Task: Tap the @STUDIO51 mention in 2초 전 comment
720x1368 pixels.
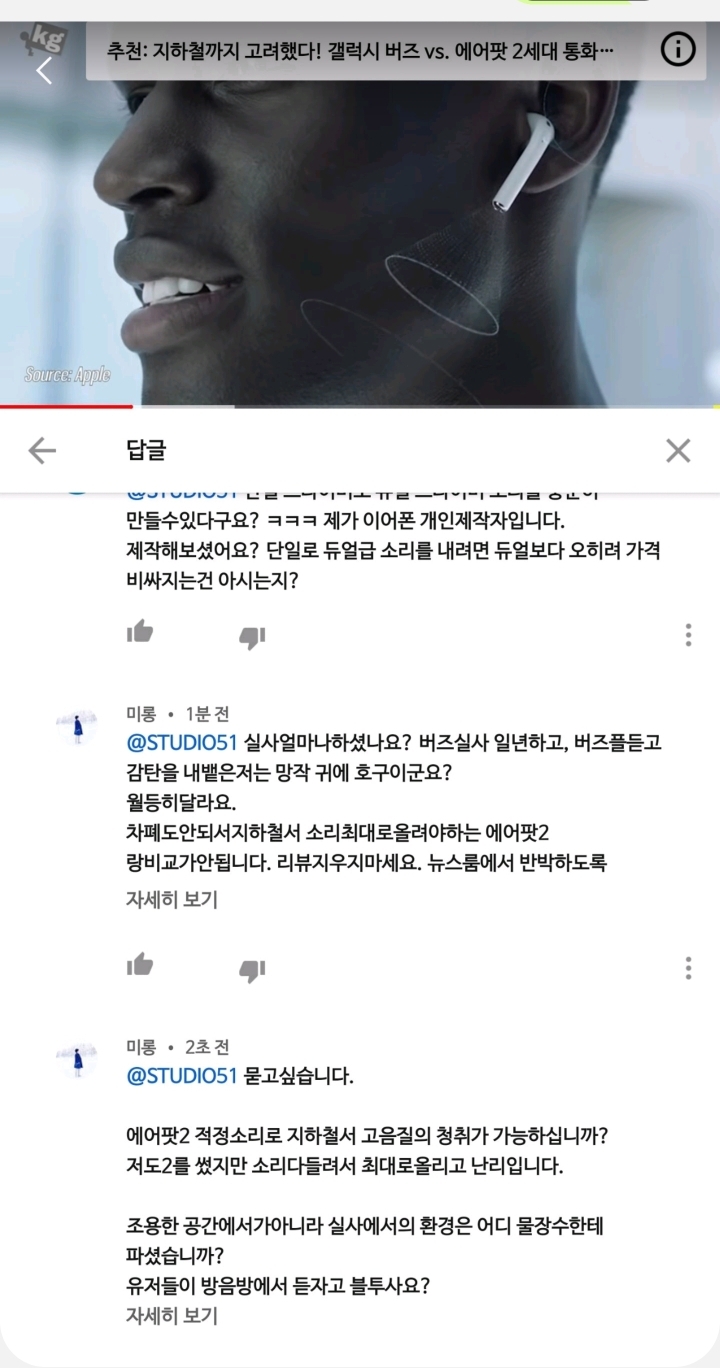Action: [181, 1076]
